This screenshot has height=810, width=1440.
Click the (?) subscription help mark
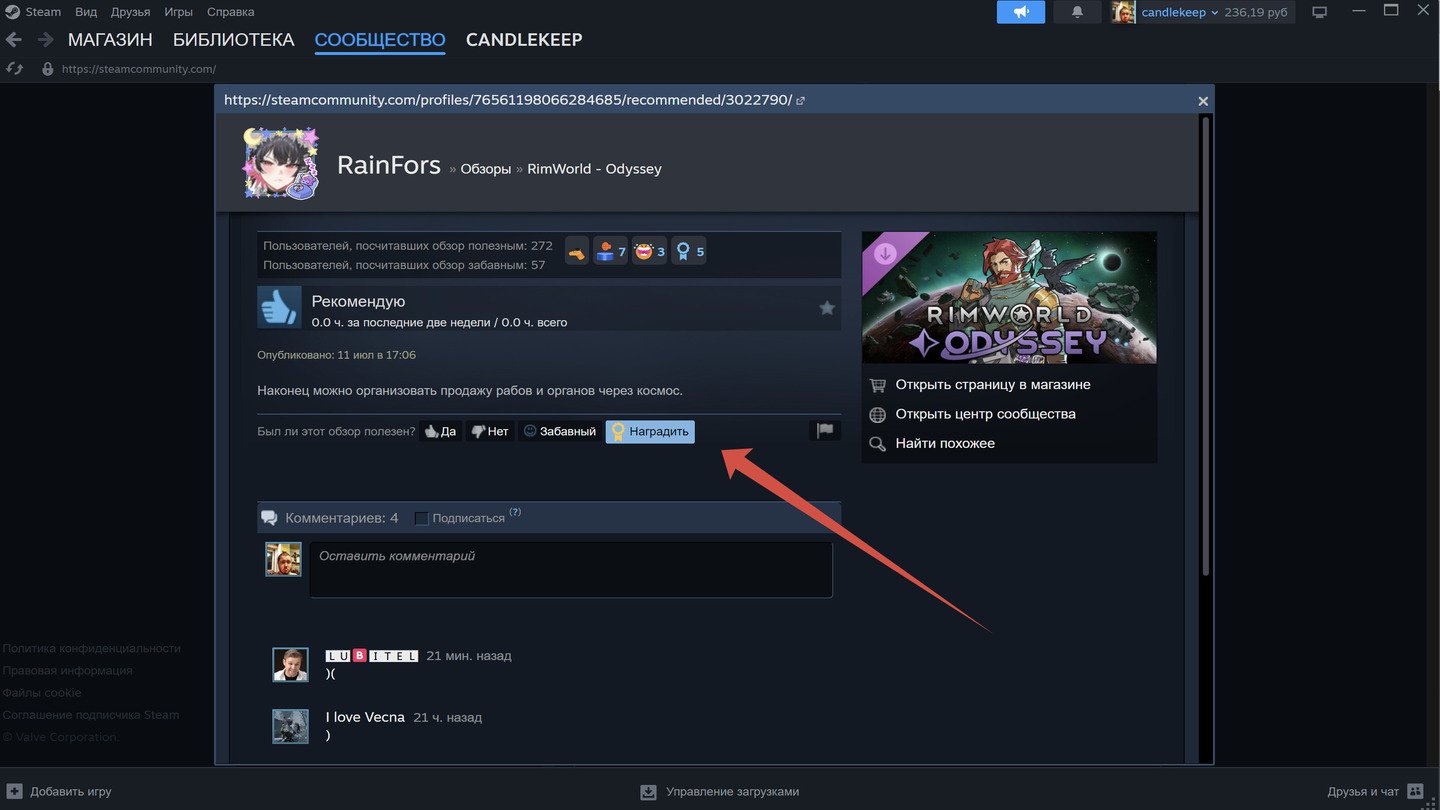coord(515,512)
